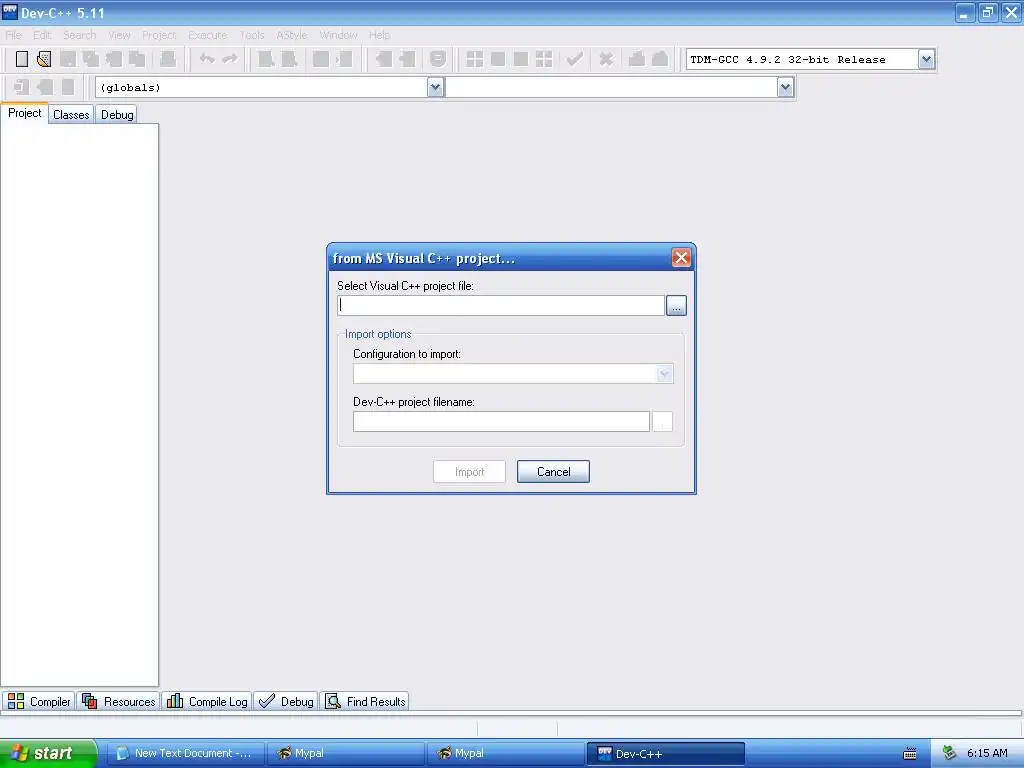Open the Compile Log bottom tab

pyautogui.click(x=207, y=701)
